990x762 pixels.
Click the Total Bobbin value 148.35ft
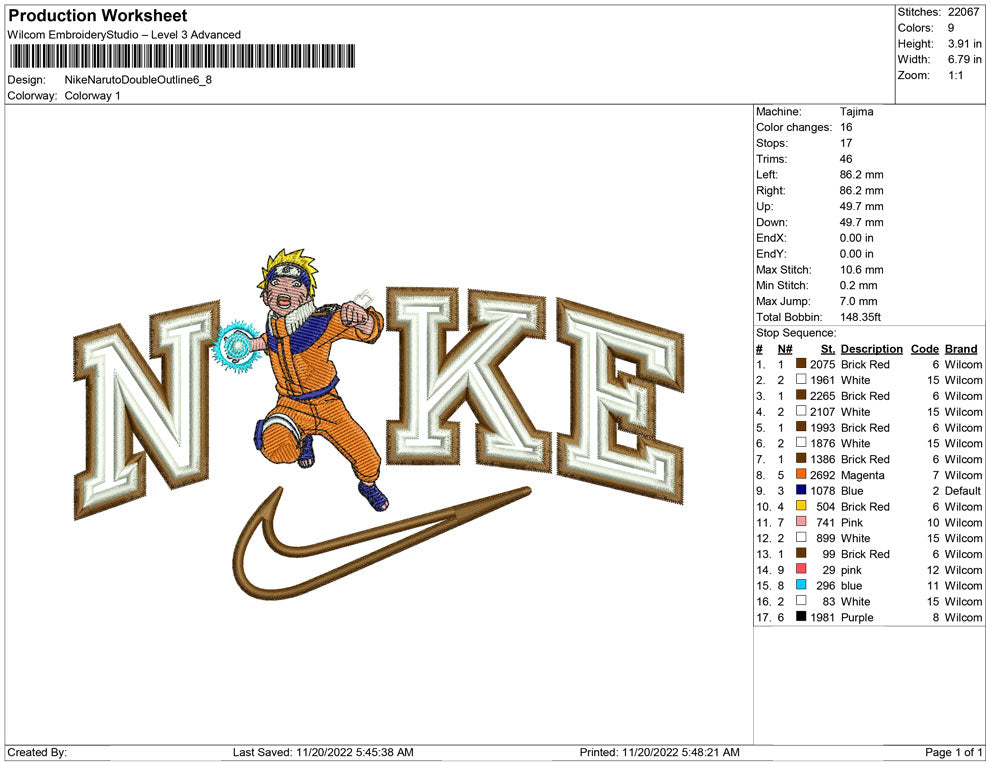point(860,317)
